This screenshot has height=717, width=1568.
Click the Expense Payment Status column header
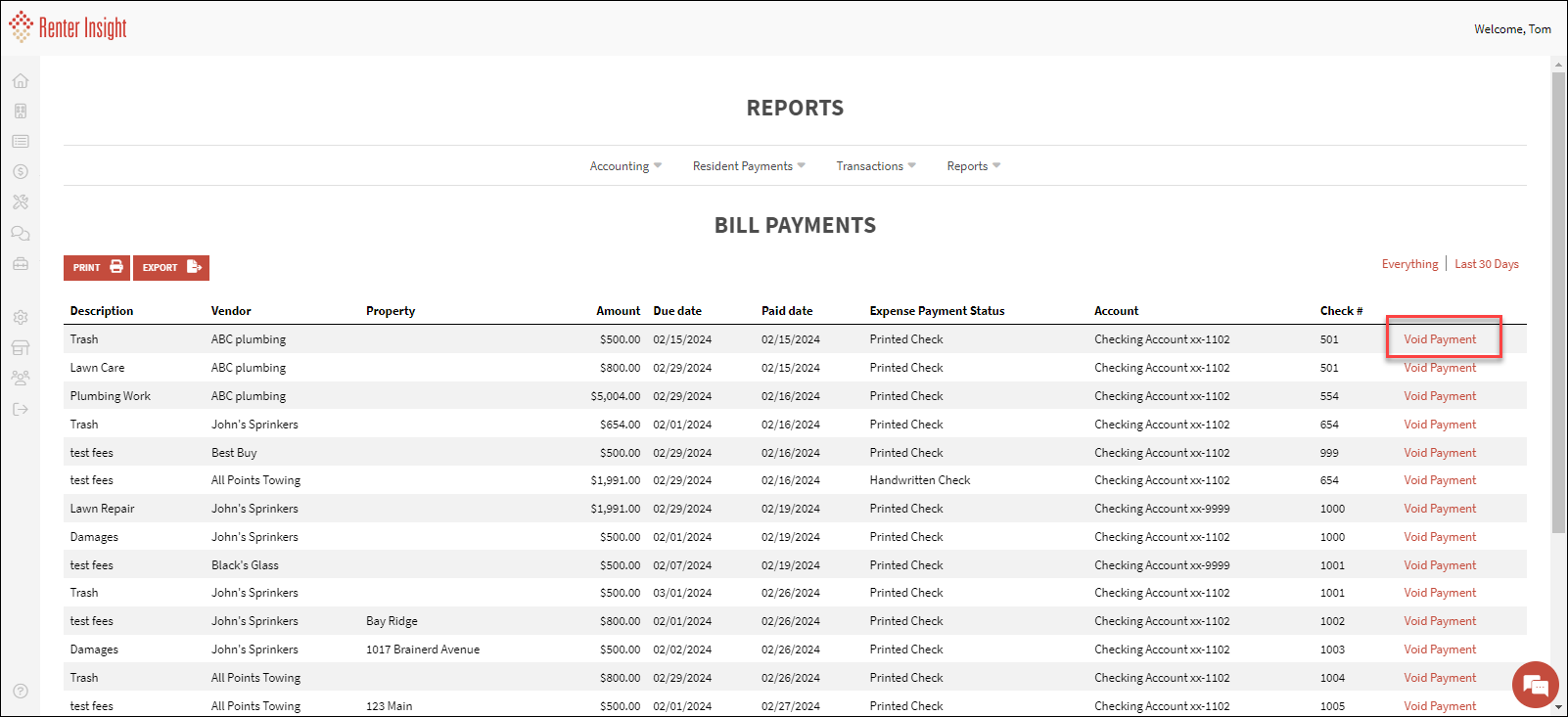(937, 311)
